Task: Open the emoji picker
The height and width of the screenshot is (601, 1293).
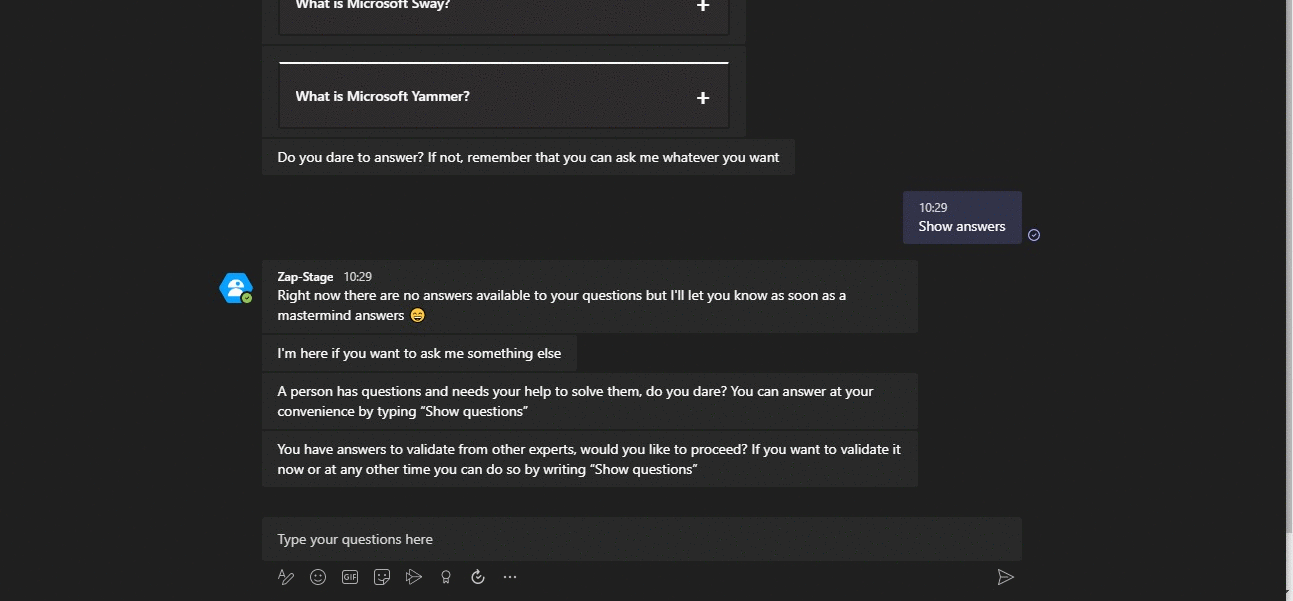Action: click(x=318, y=577)
